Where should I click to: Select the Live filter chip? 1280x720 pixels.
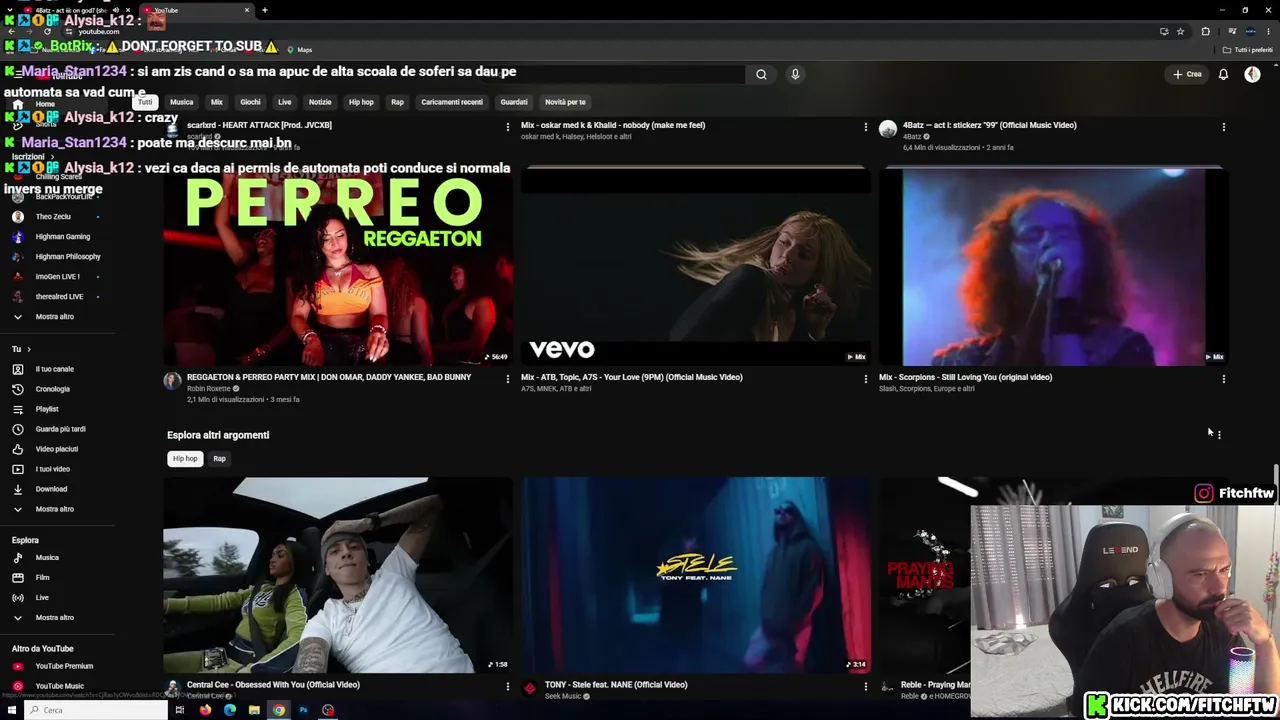tap(285, 102)
